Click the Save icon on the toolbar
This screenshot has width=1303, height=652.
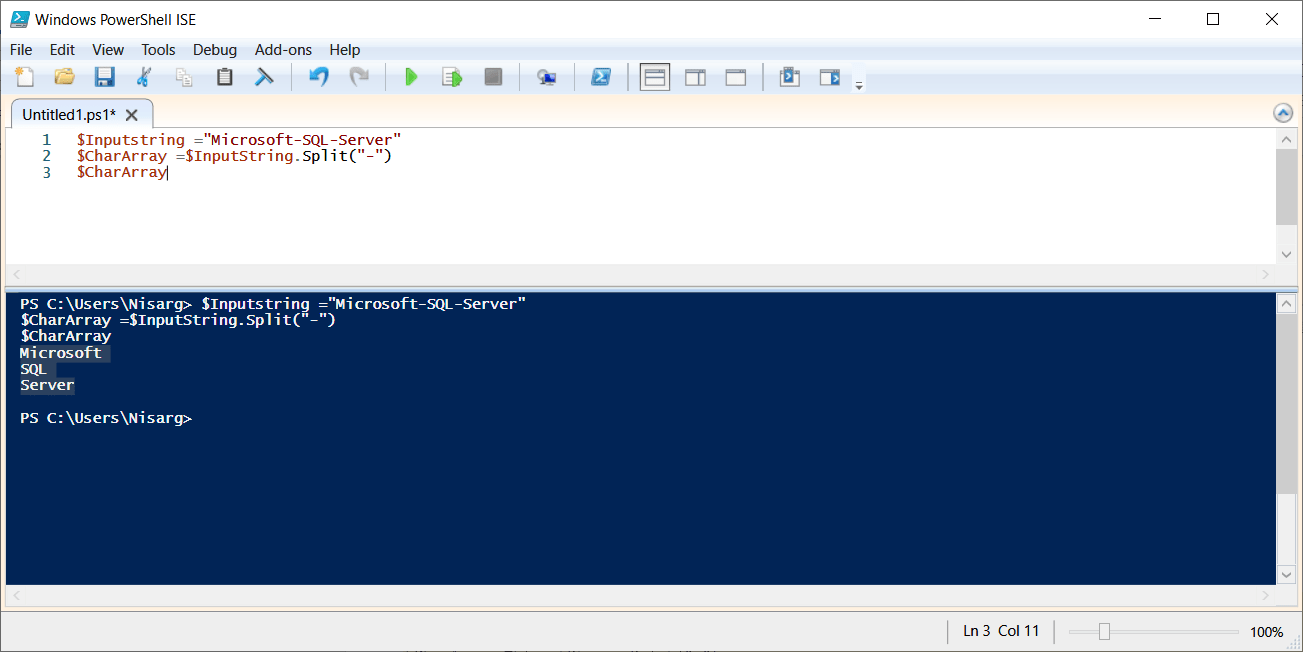coord(104,76)
